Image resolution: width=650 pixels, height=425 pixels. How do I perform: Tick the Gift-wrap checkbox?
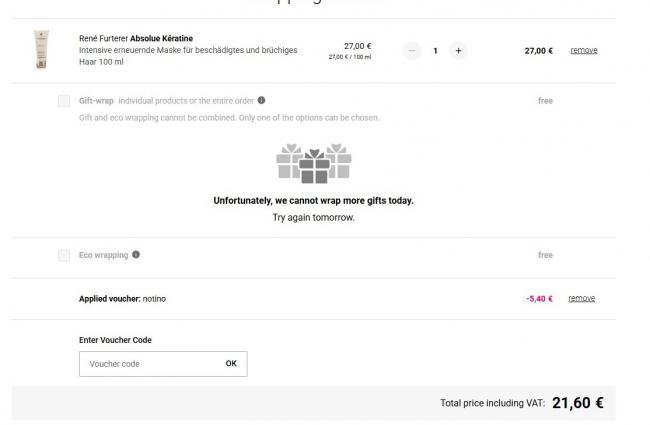[x=64, y=101]
